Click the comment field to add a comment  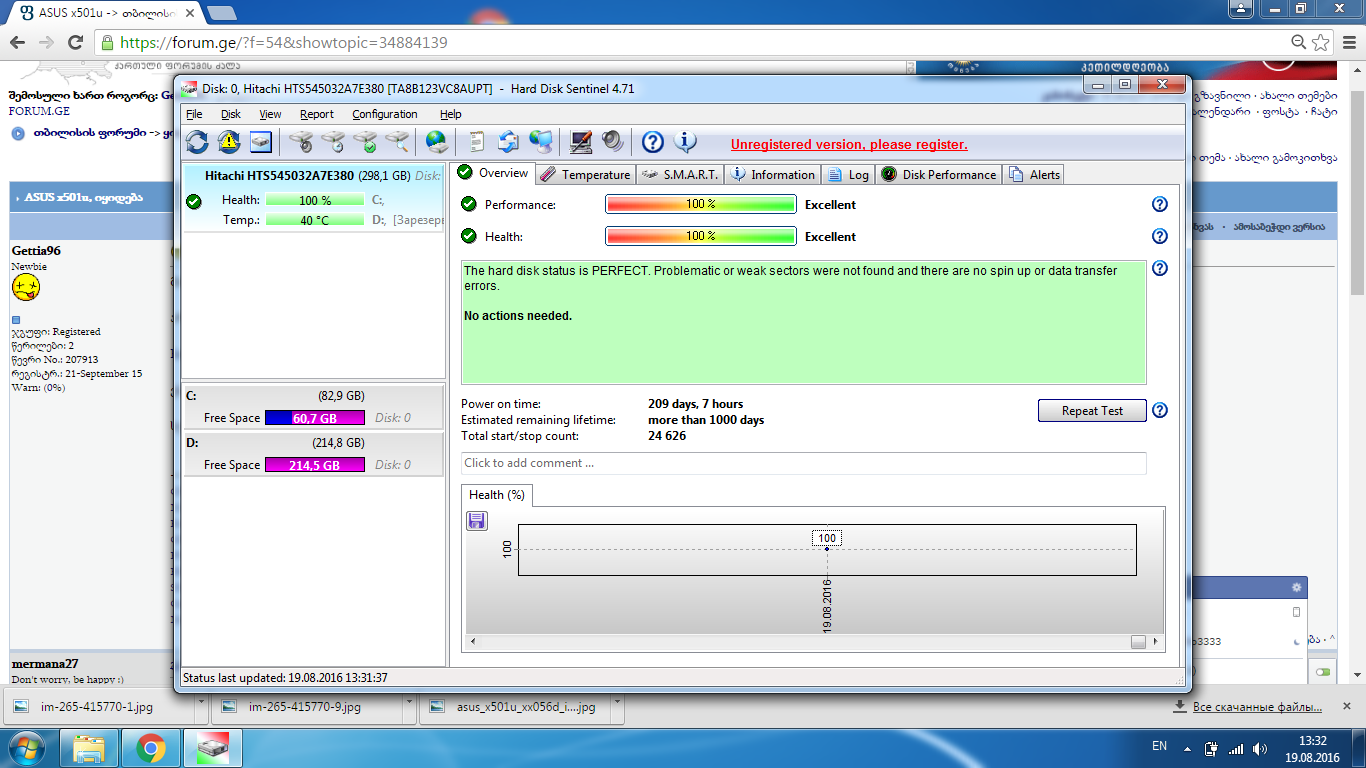pyautogui.click(x=804, y=463)
